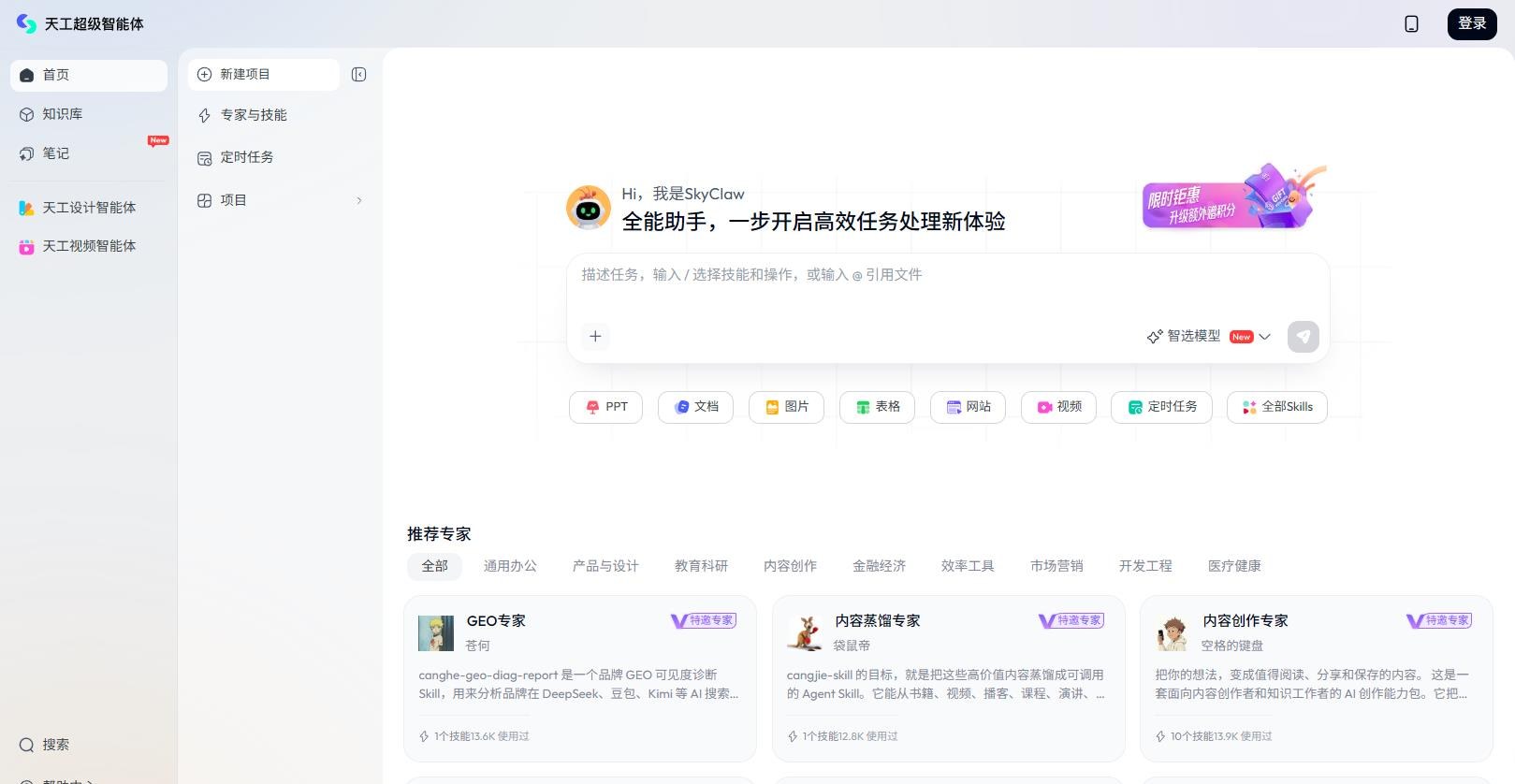The width and height of the screenshot is (1515, 784).
Task: Click the SkyClaw robot avatar
Action: pyautogui.click(x=589, y=208)
